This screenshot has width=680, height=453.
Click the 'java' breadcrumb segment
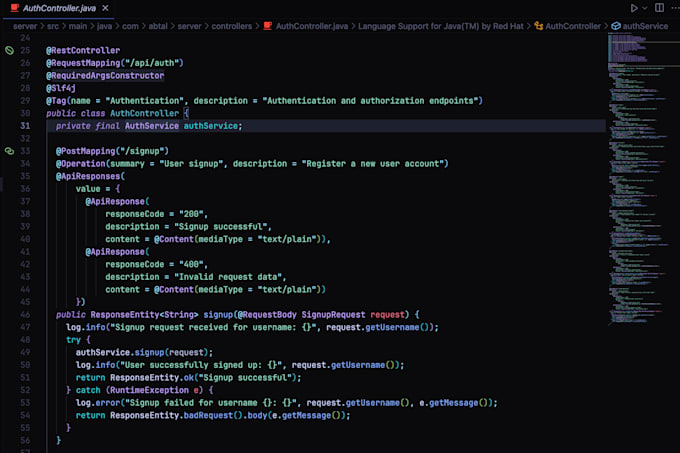click(104, 26)
